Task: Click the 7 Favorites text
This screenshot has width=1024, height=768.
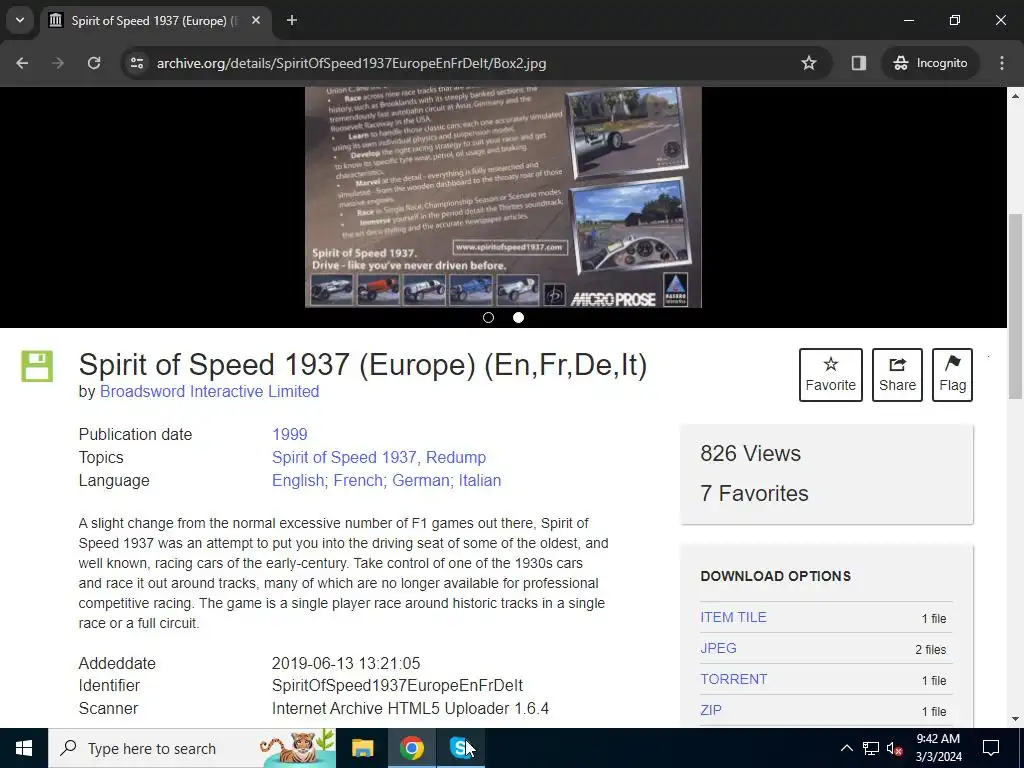Action: [x=754, y=494]
